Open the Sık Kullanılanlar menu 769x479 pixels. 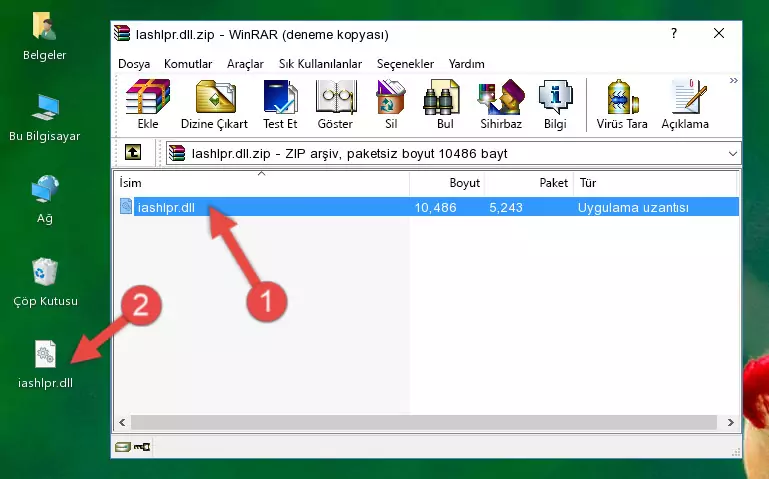320,64
